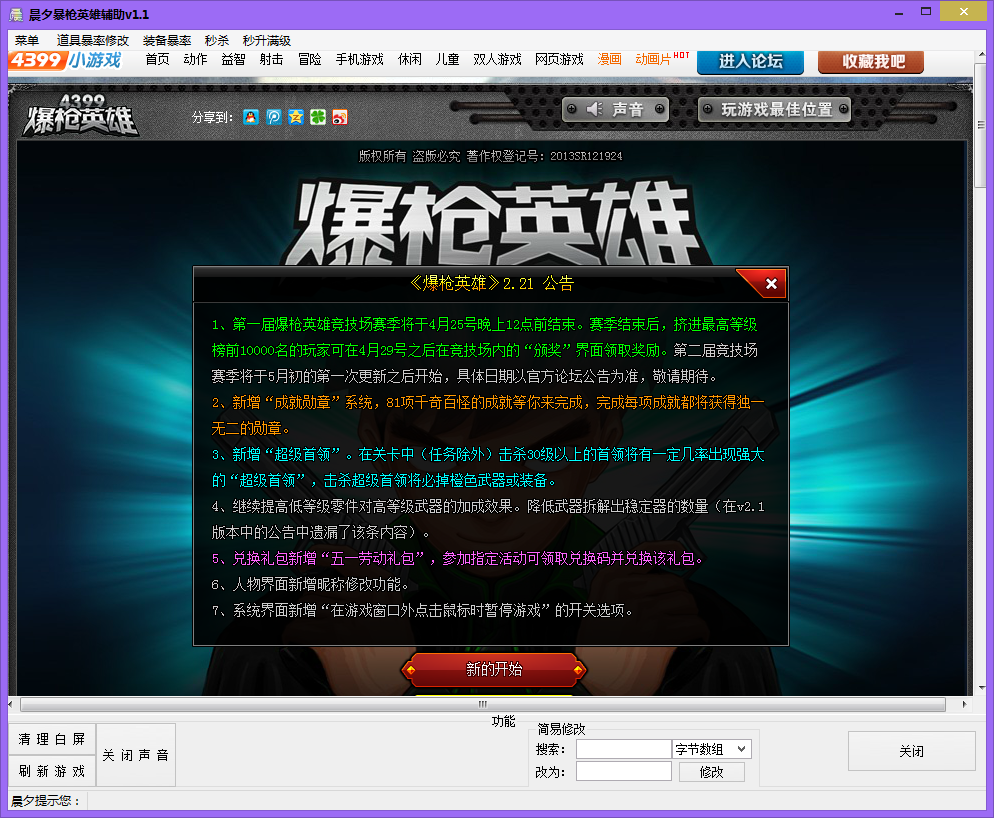Open the 字节数组 type dropdown
994x818 pixels.
point(712,750)
